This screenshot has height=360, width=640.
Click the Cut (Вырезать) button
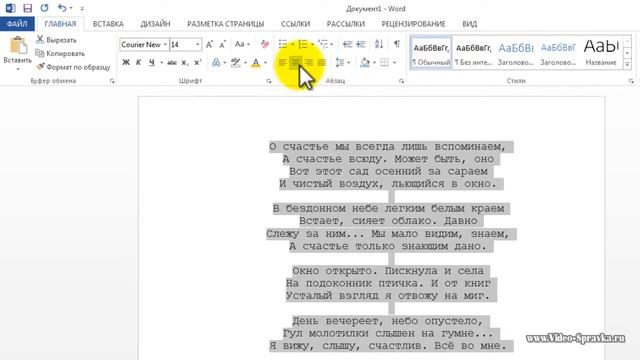click(56, 40)
